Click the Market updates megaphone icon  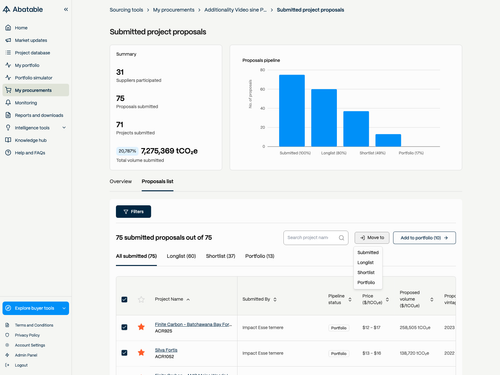click(8, 40)
